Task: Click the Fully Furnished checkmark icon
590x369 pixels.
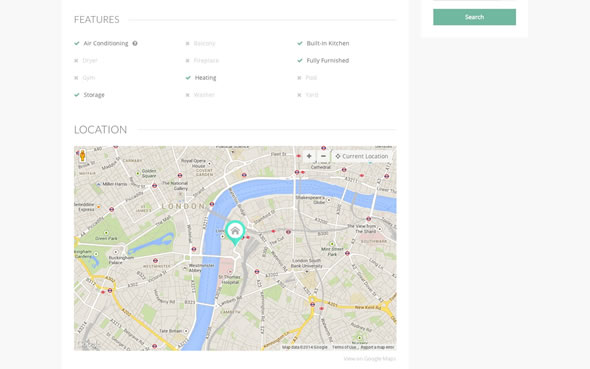Action: click(x=300, y=61)
